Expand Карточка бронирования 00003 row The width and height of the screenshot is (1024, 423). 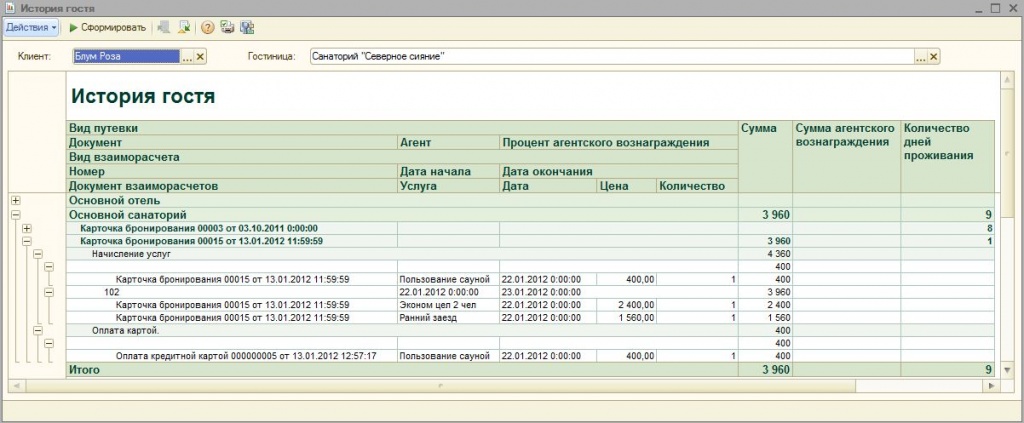[27, 228]
